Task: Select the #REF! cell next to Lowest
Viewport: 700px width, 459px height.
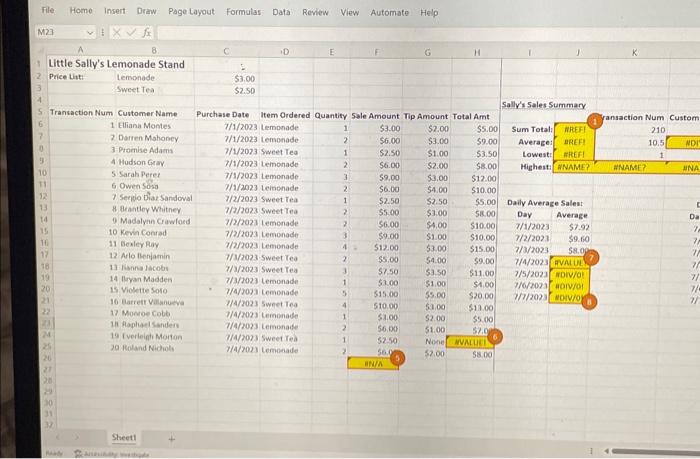Action: pos(574,154)
